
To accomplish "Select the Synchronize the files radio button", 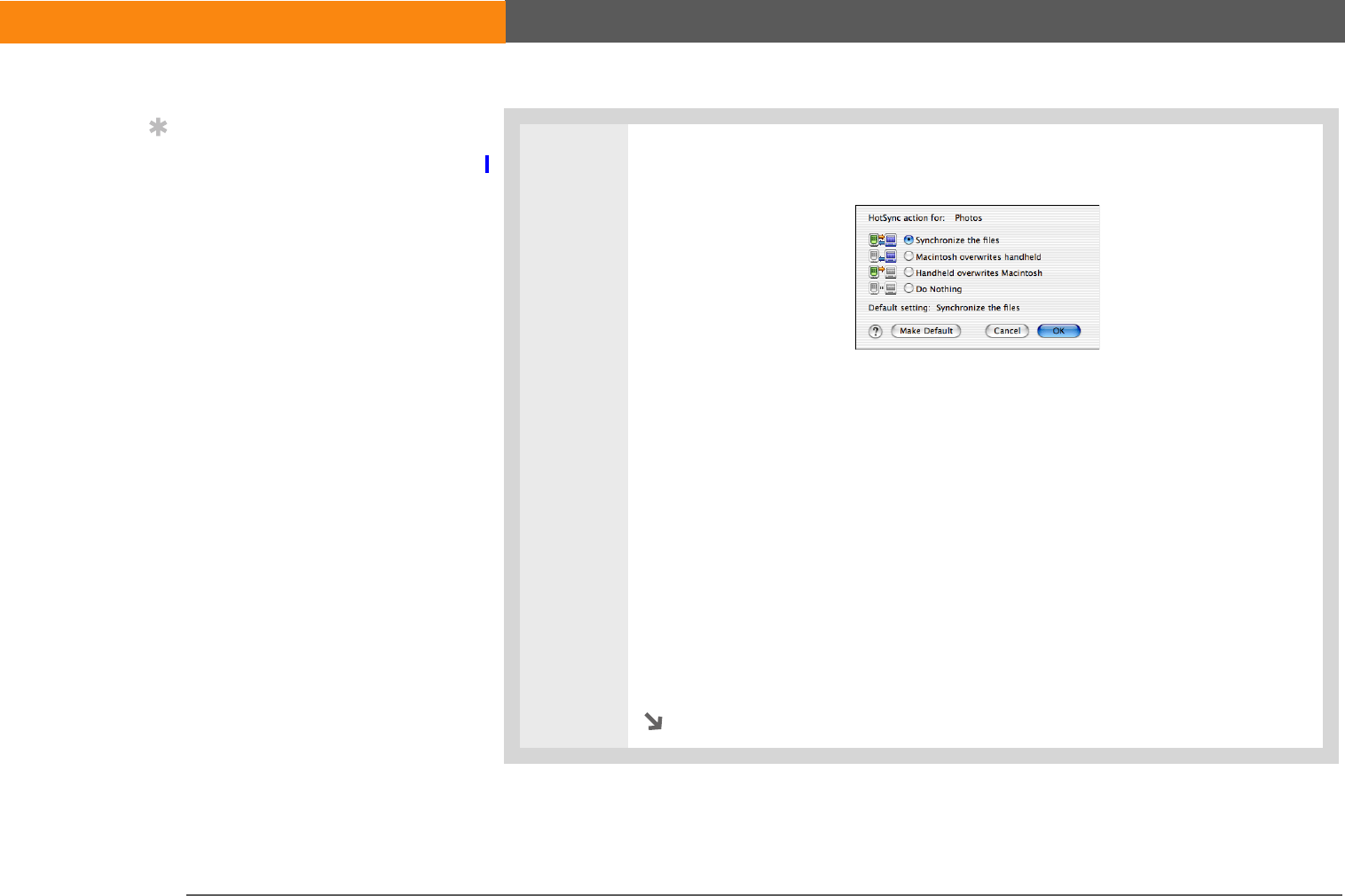I will click(x=908, y=240).
